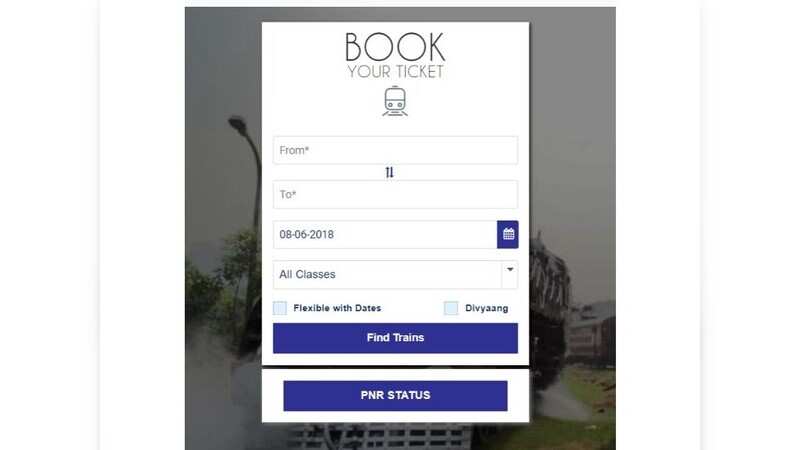Check the PNR STATUS button
The image size is (800, 450).
[395, 395]
